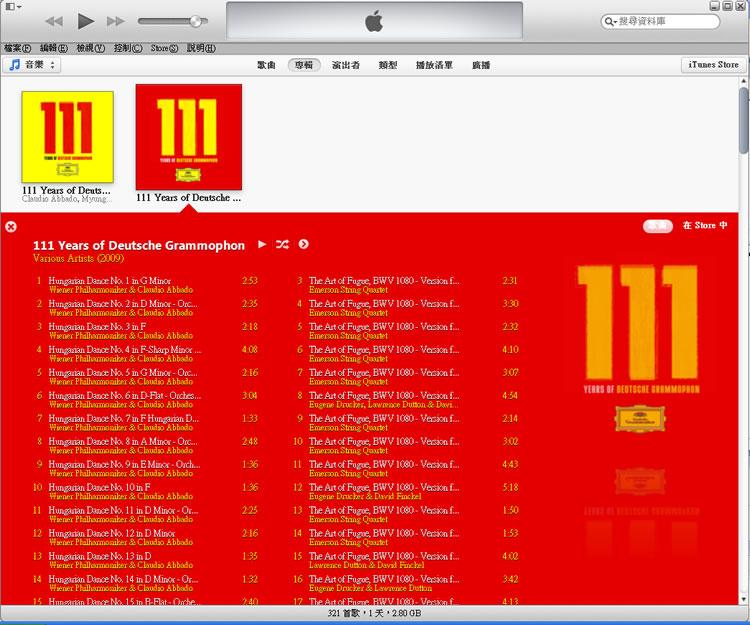750x625 pixels.
Task: Play the album with the play icon
Action: pyautogui.click(x=262, y=244)
